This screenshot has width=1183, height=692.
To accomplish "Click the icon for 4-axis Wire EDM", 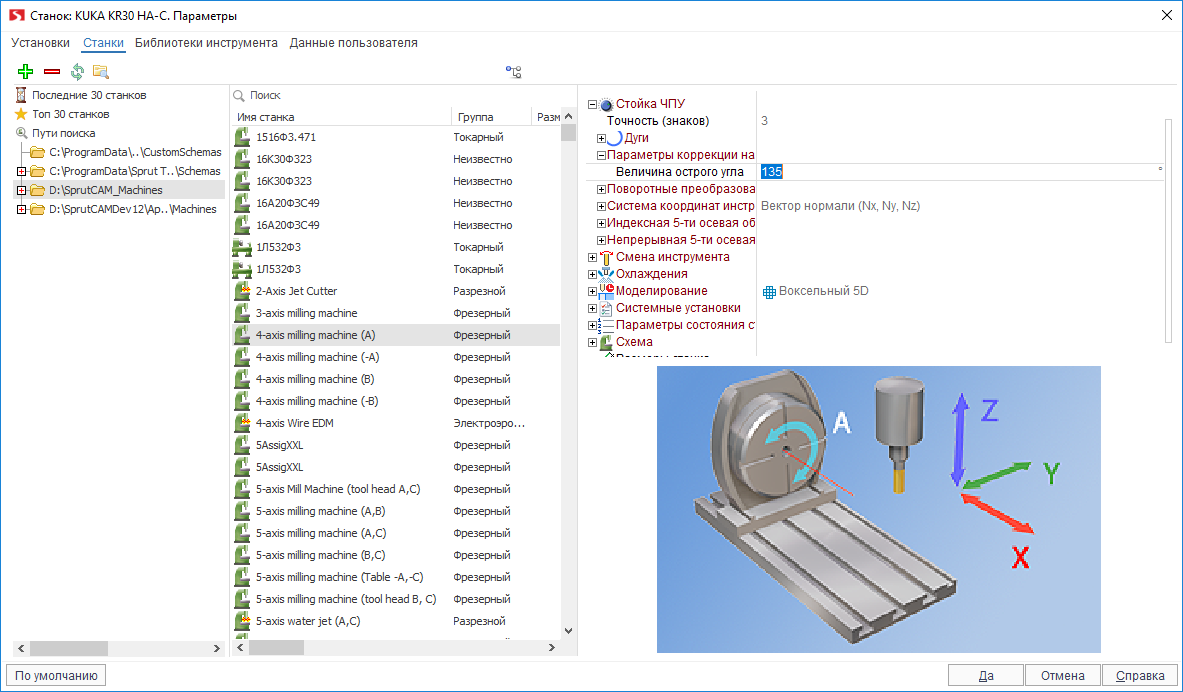I will point(242,423).
